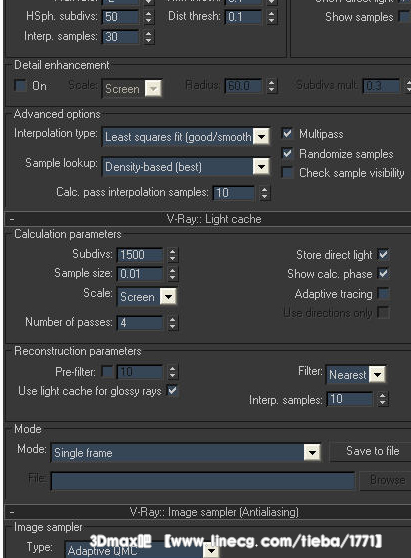Enable the Adaptive tracing checkbox

383,294
